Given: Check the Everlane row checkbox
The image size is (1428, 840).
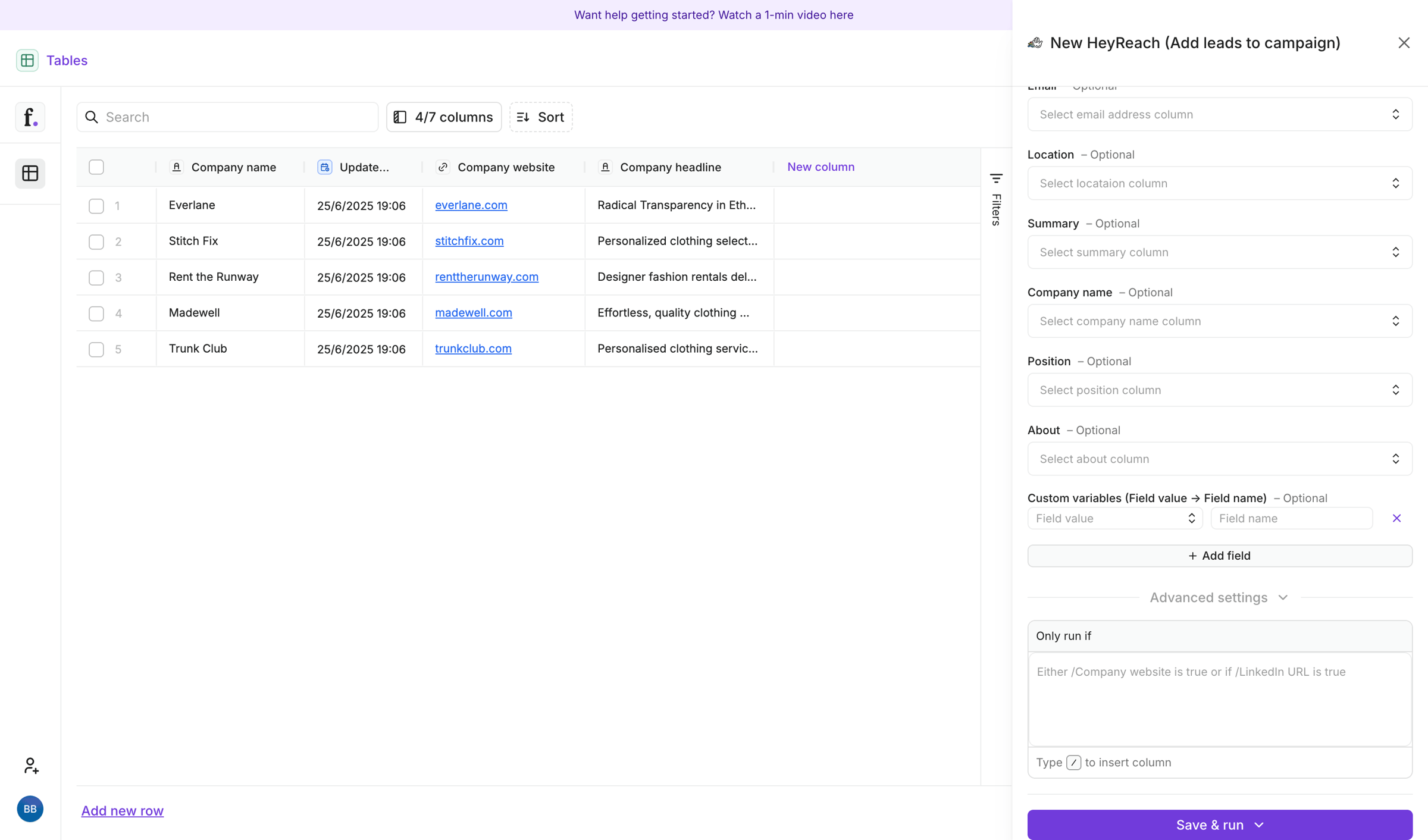Looking at the screenshot, I should coord(96,206).
